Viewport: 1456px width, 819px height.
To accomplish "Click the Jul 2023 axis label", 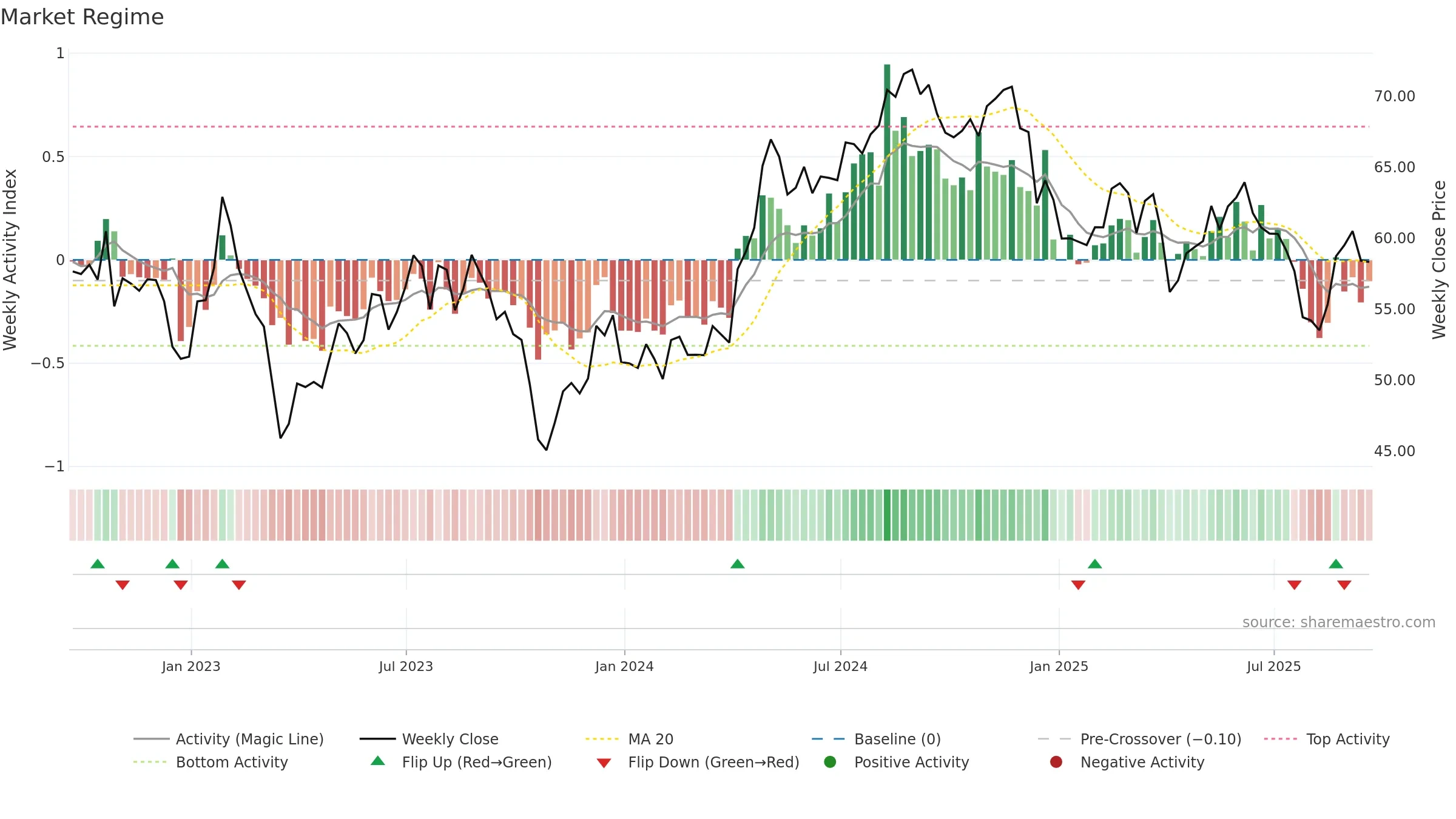I will tap(406, 666).
